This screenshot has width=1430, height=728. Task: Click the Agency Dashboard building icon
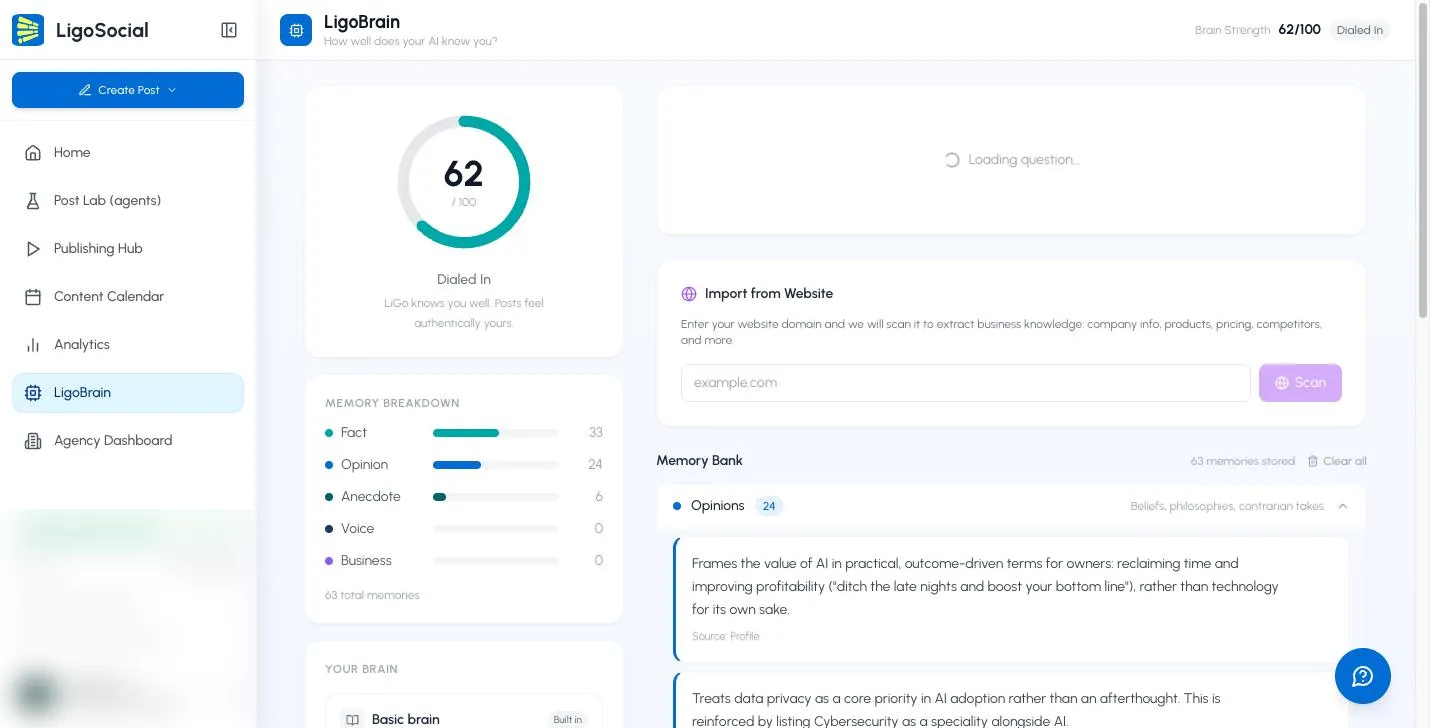[x=33, y=441]
